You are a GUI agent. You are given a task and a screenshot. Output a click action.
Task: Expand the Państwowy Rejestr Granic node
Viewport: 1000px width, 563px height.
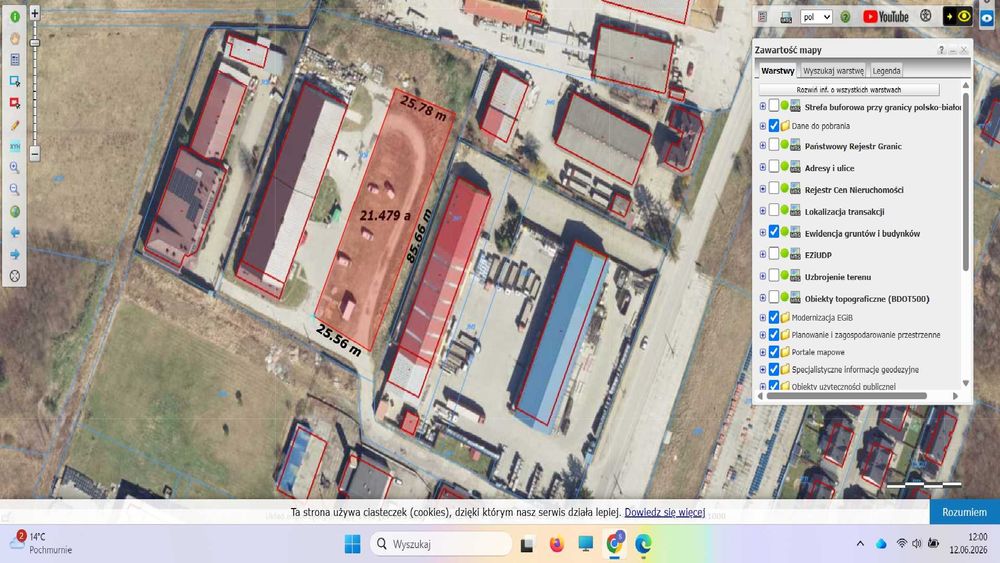point(763,146)
